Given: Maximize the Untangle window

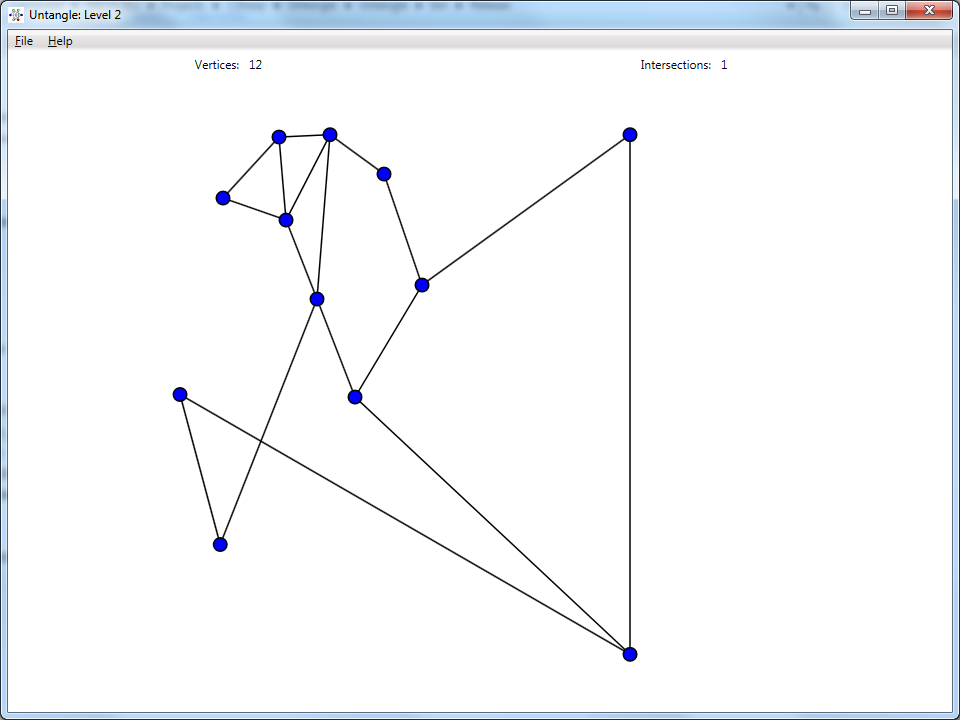Looking at the screenshot, I should click(x=893, y=11).
